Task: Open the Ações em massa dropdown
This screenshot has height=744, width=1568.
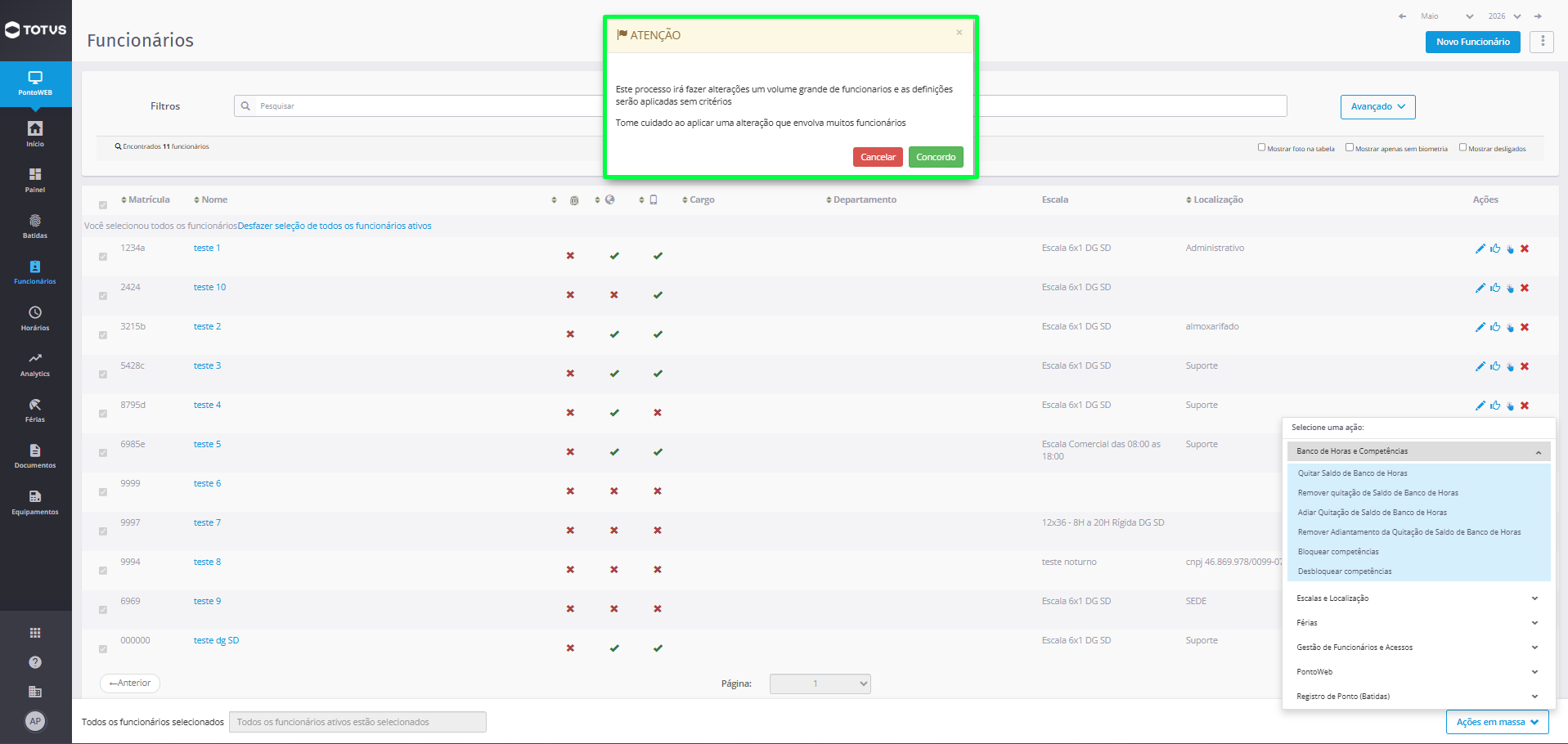Action: 1497,722
